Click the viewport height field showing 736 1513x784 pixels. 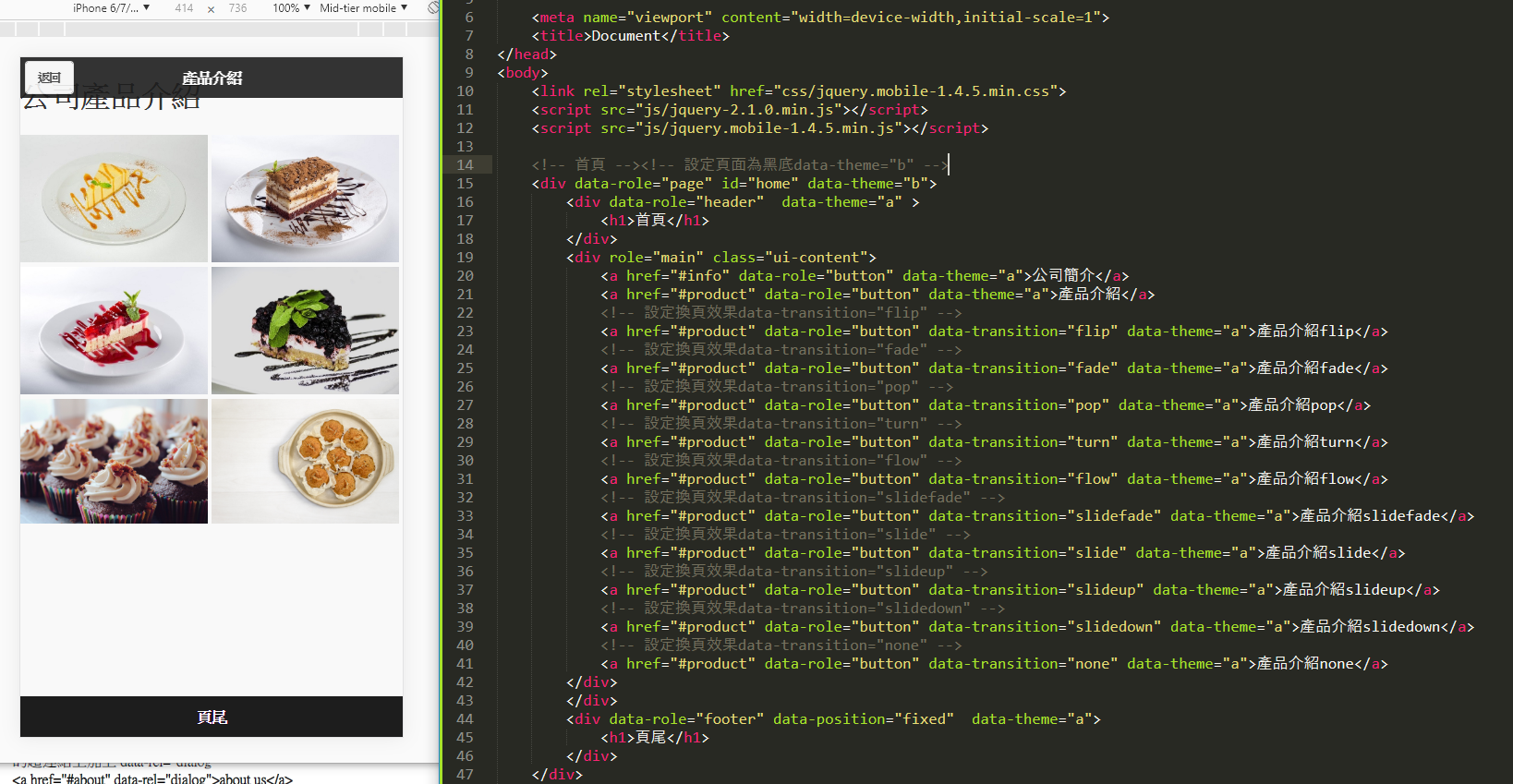pyautogui.click(x=237, y=7)
